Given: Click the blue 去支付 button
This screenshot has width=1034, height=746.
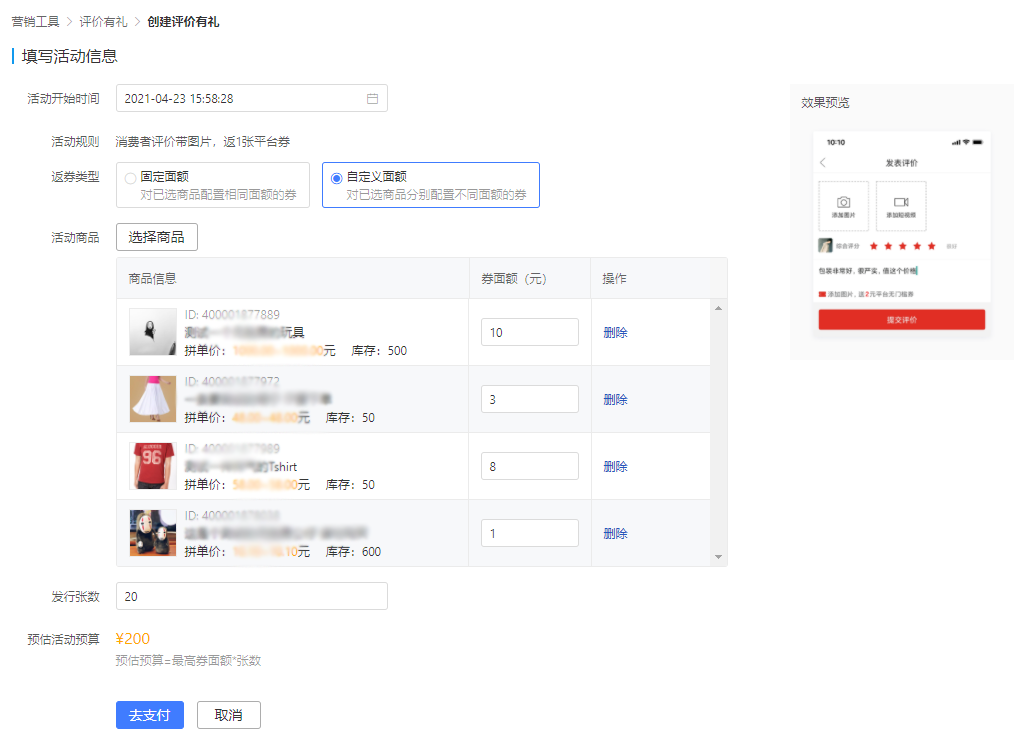Looking at the screenshot, I should 150,715.
